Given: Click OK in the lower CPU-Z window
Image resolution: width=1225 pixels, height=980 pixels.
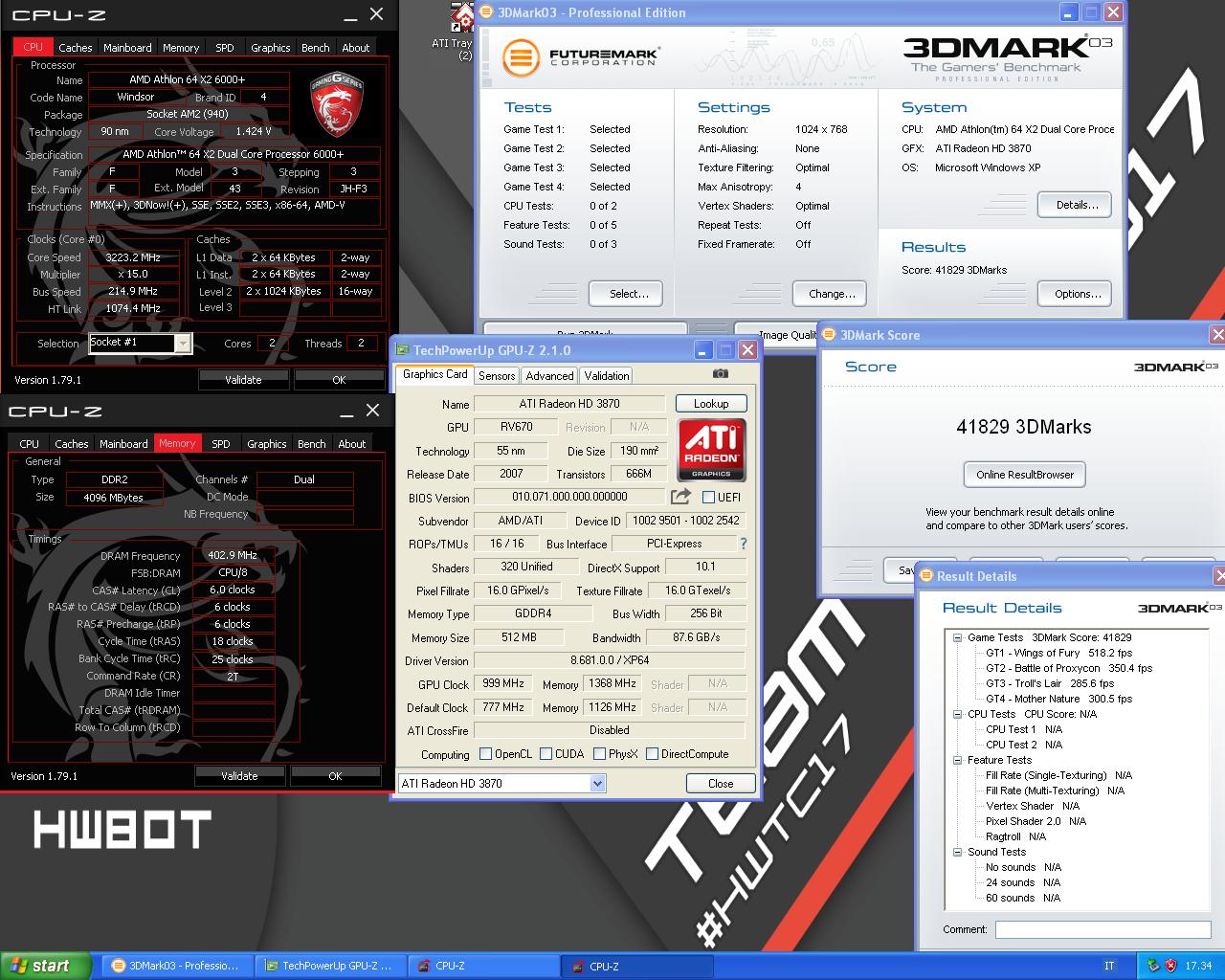Looking at the screenshot, I should click(x=335, y=776).
